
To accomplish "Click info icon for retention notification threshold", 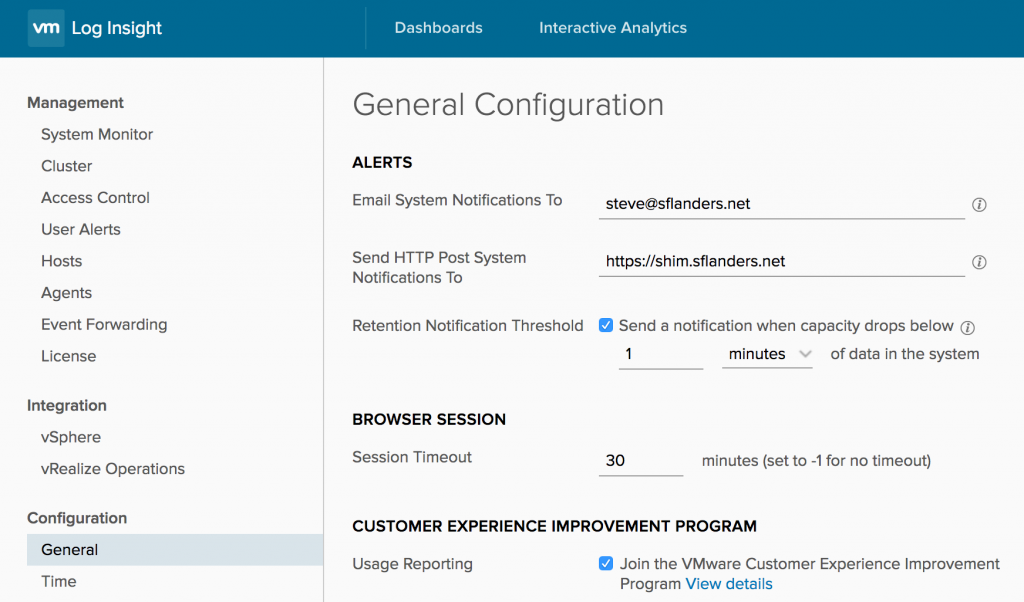I will (967, 327).
